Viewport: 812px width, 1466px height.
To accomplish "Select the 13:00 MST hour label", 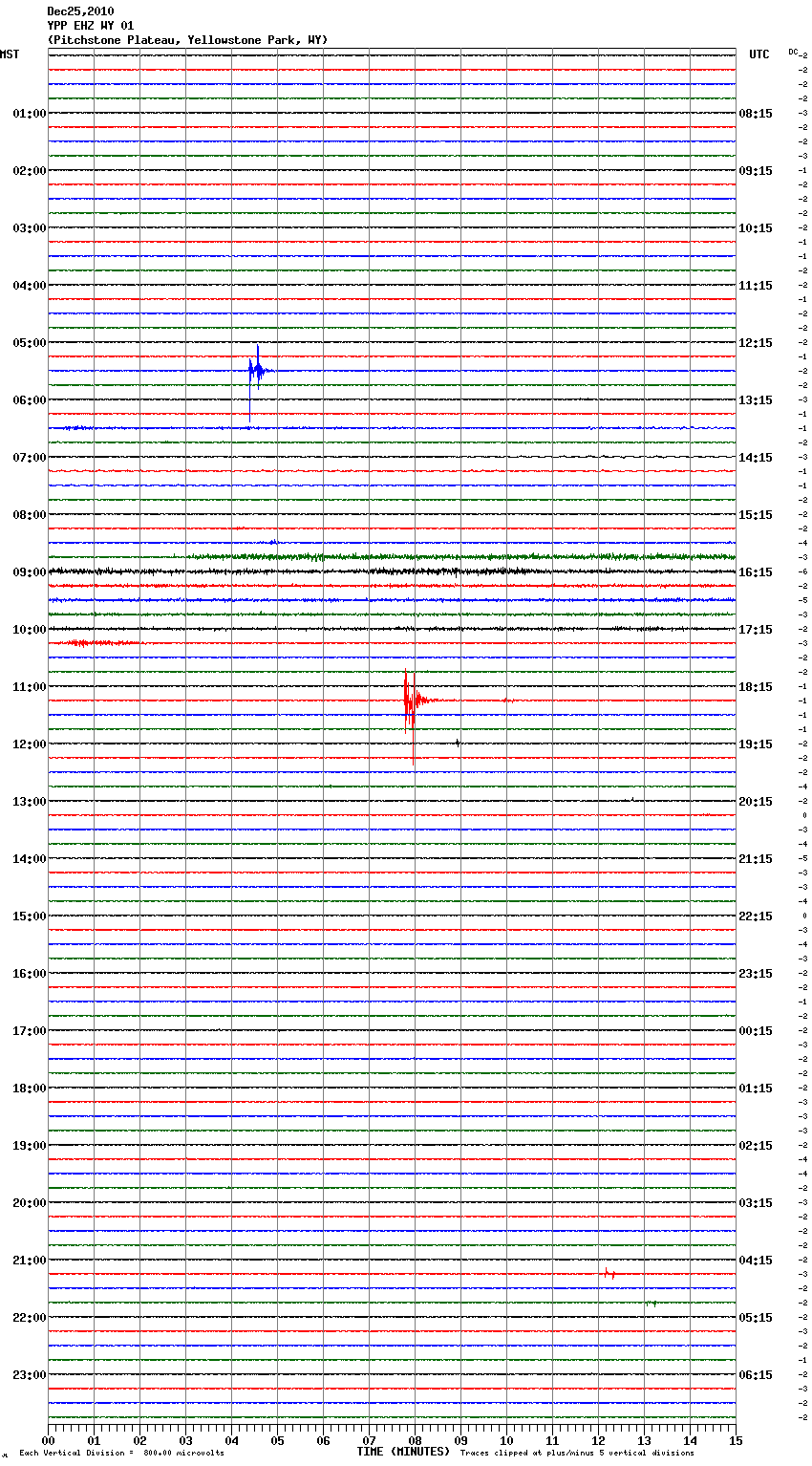I will tap(30, 802).
